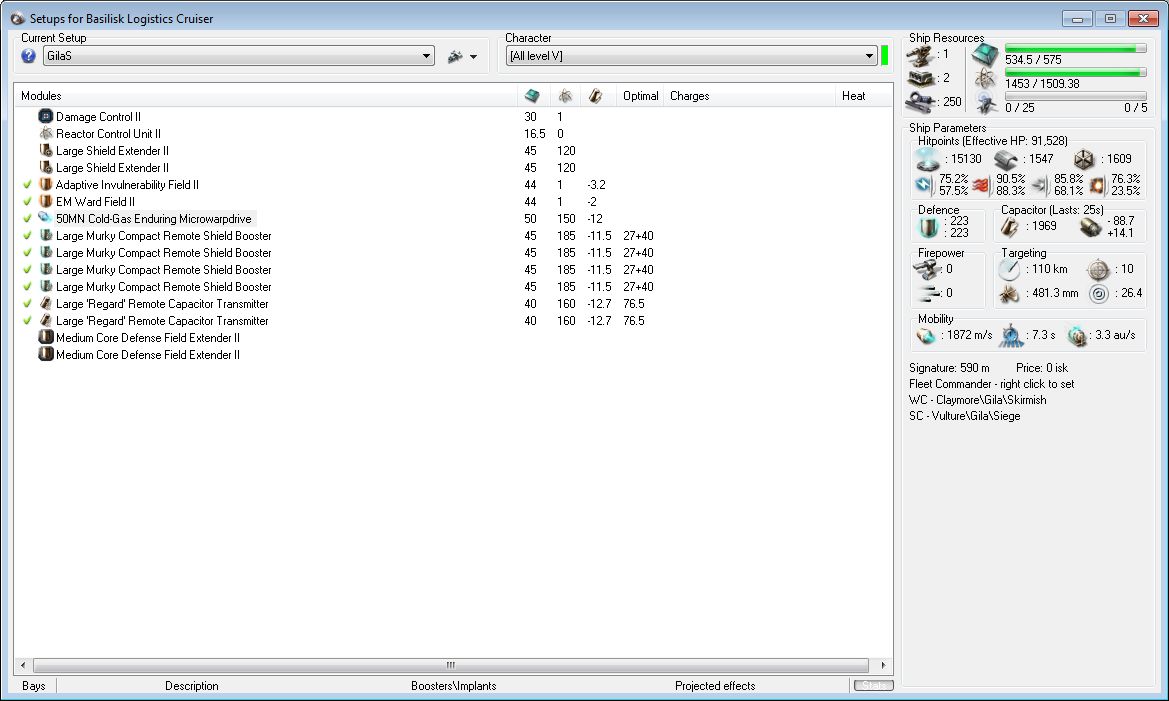Click the WC - Claymore\Gila\Skirmish booster line

click(977, 400)
